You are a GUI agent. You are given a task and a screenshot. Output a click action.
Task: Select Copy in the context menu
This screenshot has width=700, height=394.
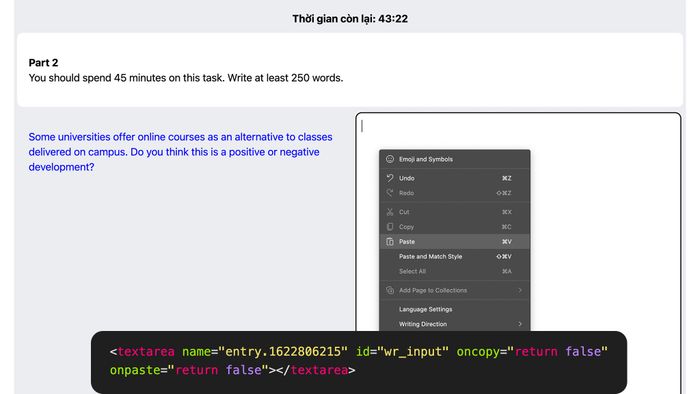coord(454,227)
